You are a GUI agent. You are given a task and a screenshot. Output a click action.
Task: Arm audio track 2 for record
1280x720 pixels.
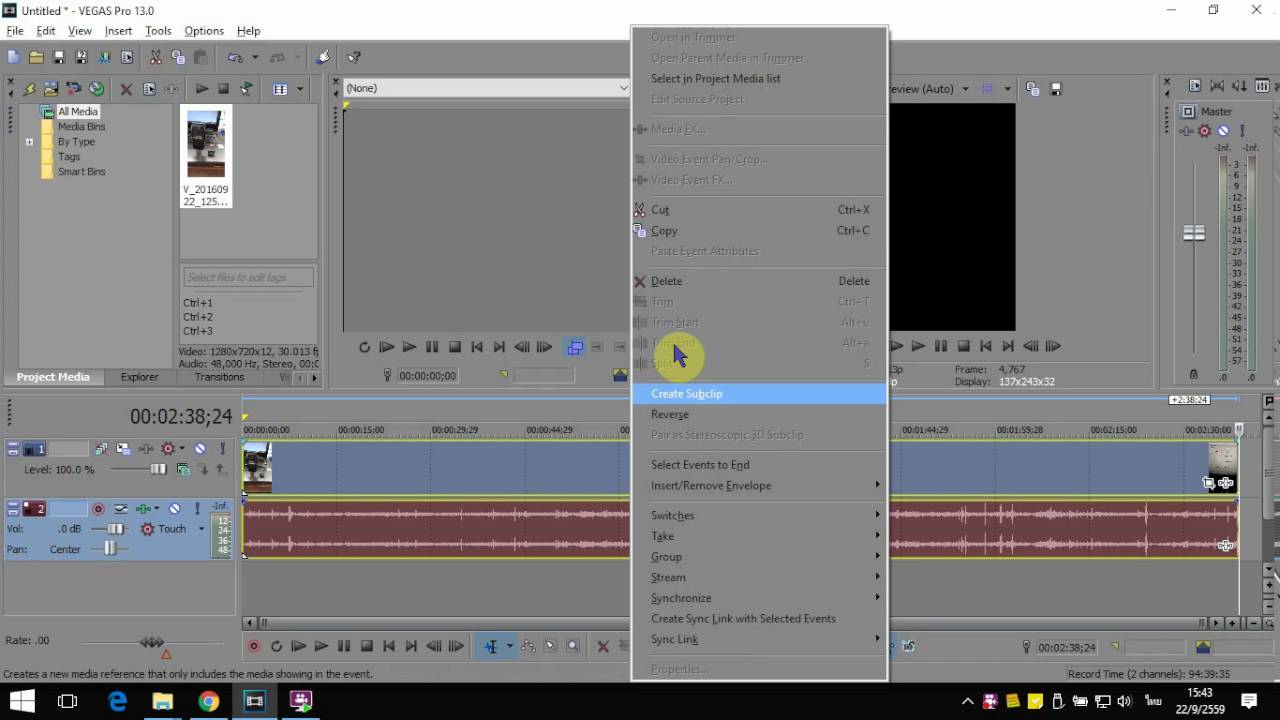pos(98,508)
